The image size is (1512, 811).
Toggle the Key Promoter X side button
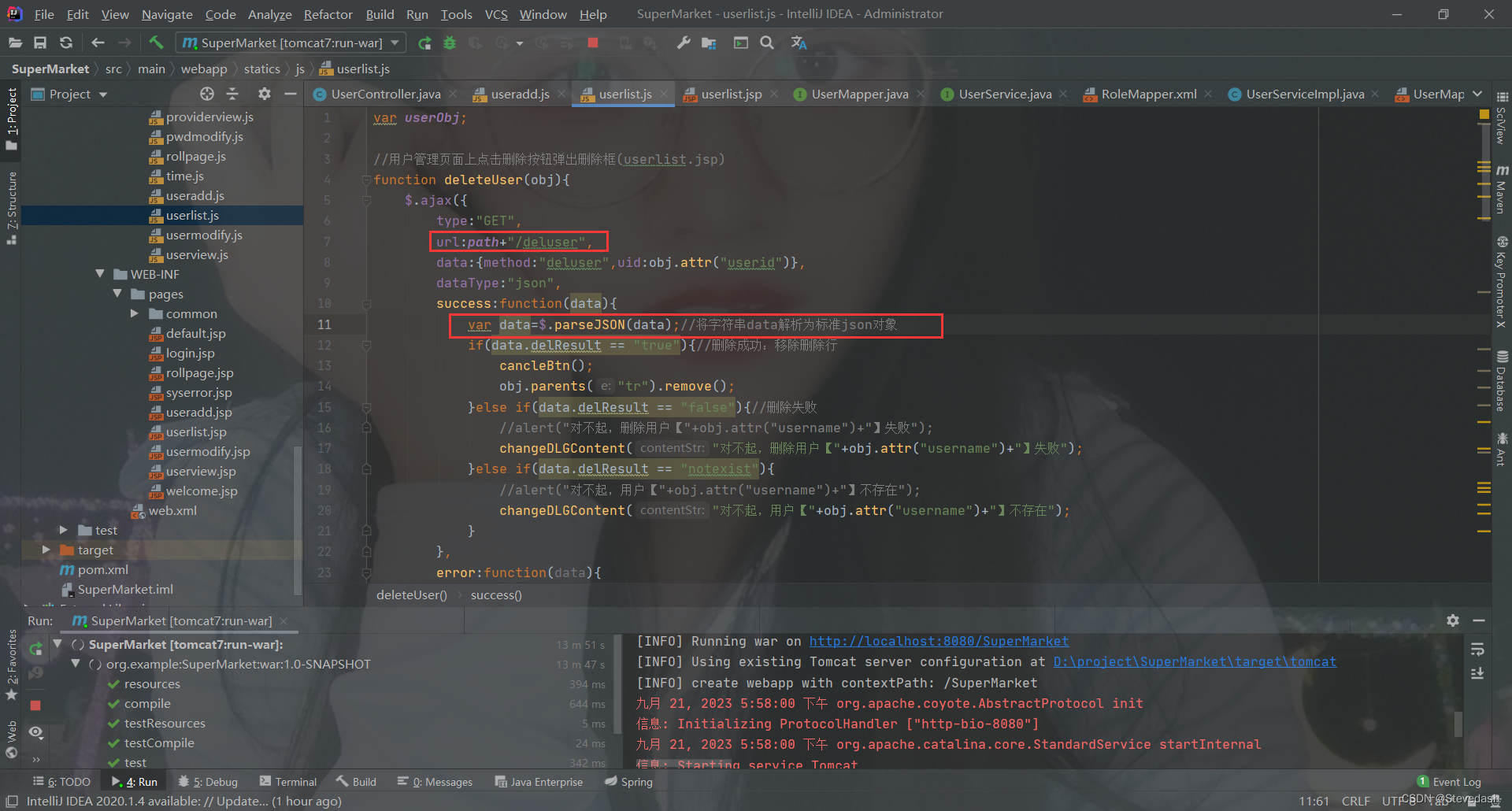click(x=1502, y=282)
